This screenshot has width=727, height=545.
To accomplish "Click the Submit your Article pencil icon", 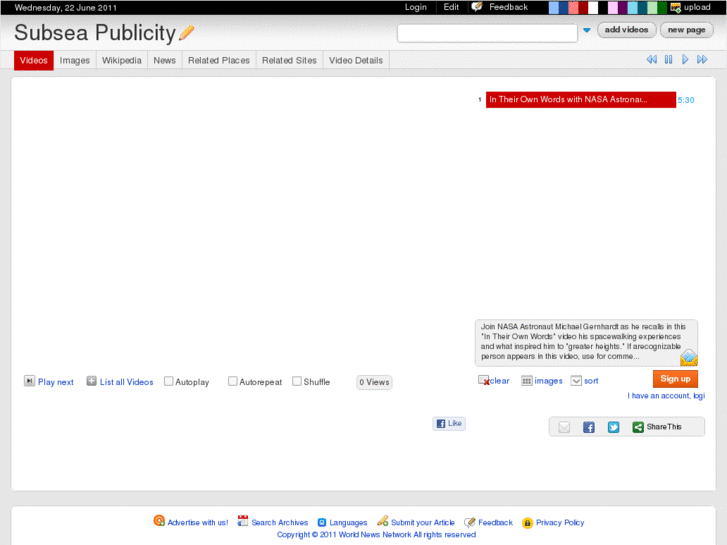I will click(383, 521).
